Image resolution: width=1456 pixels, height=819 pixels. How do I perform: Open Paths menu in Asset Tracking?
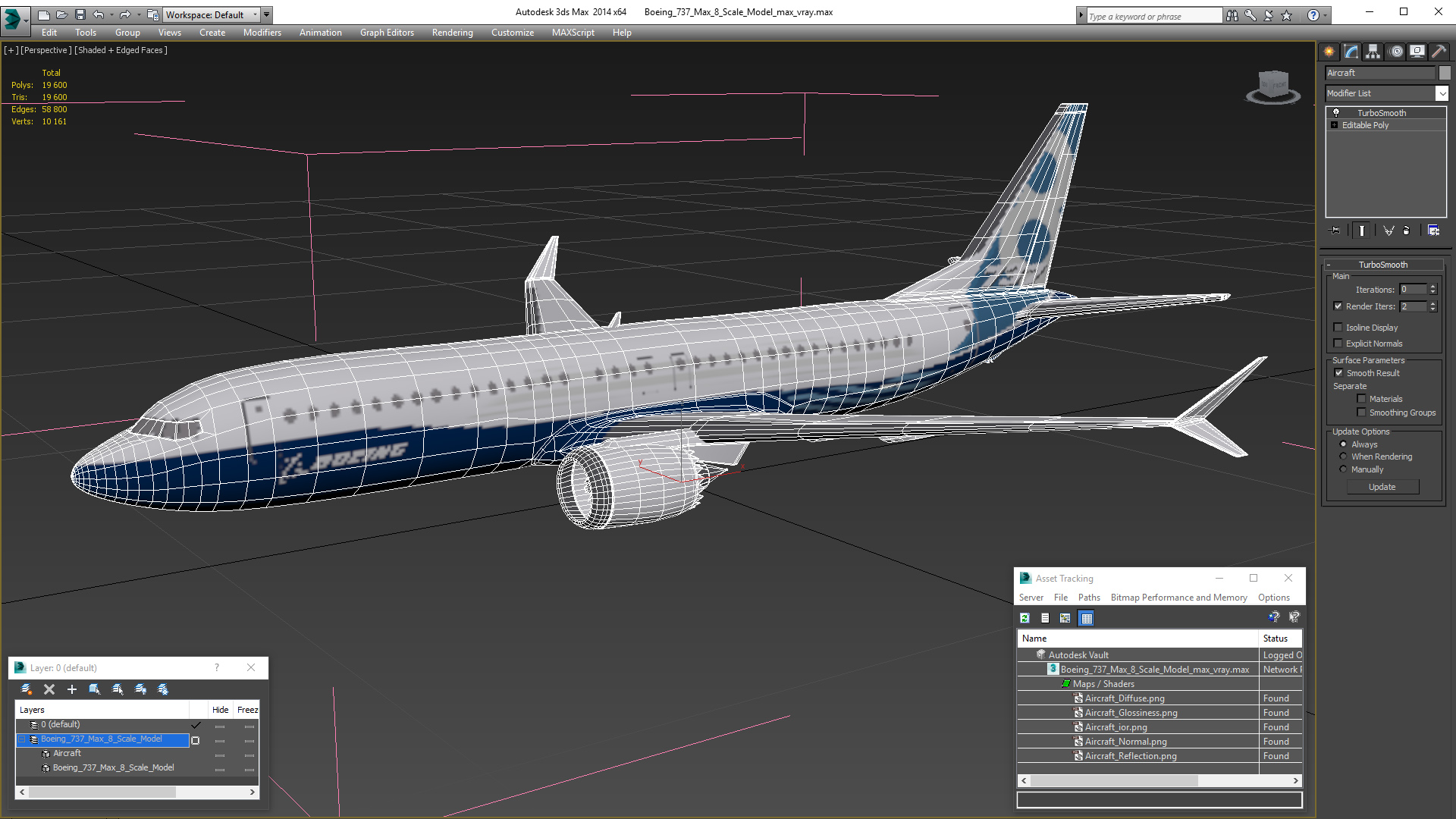click(x=1089, y=598)
